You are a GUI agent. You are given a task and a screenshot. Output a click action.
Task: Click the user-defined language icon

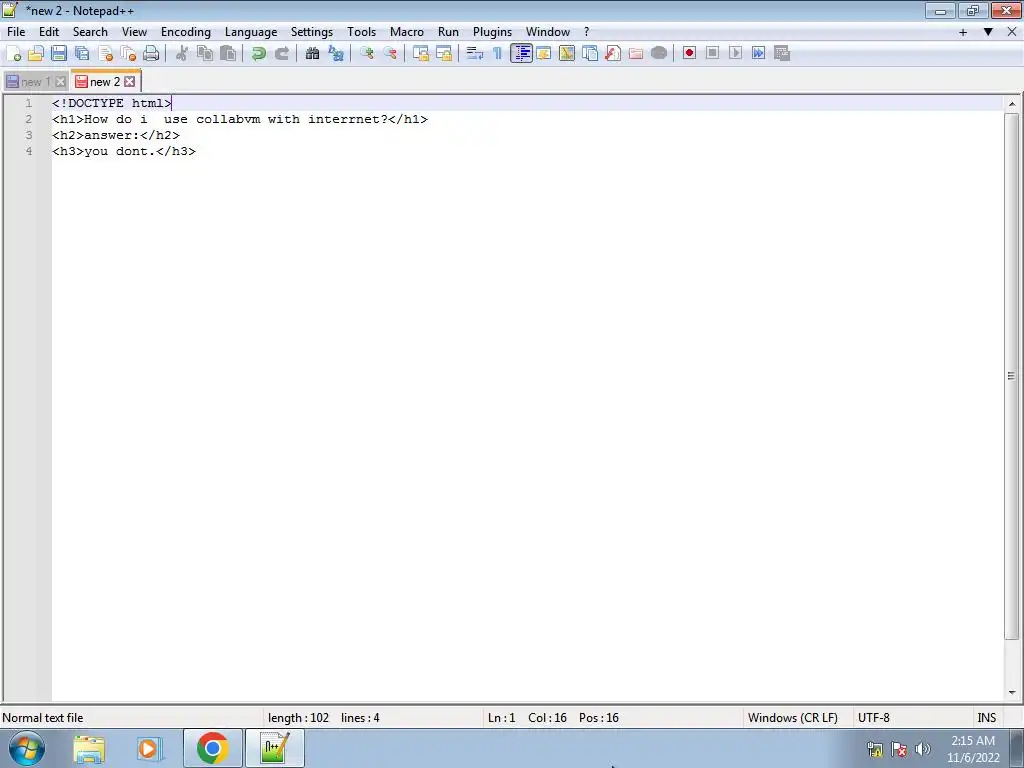pyautogui.click(x=544, y=54)
